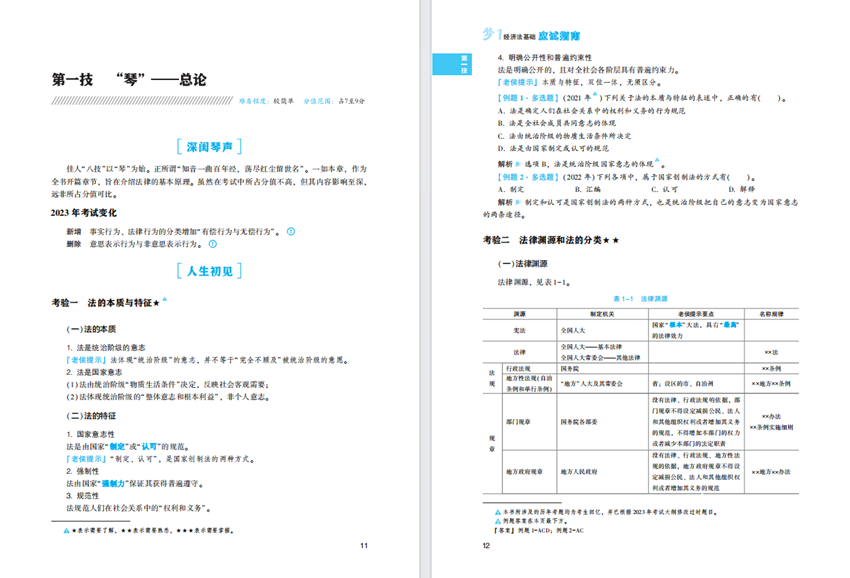Click the blue note marker at page 12 bottom
850x578 pixels.
pos(497,512)
